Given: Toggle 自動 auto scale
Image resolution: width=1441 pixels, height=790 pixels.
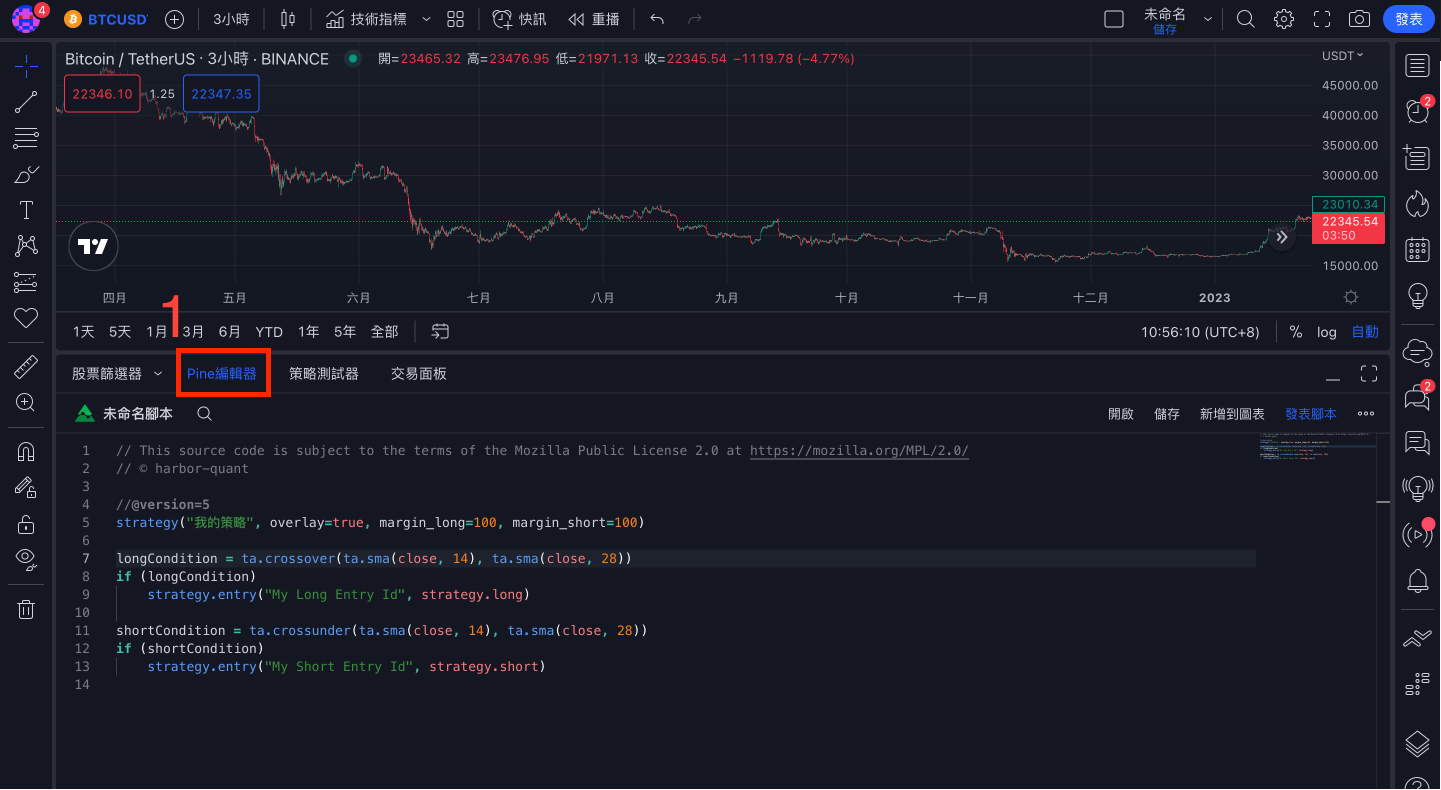Looking at the screenshot, I should [x=1365, y=332].
